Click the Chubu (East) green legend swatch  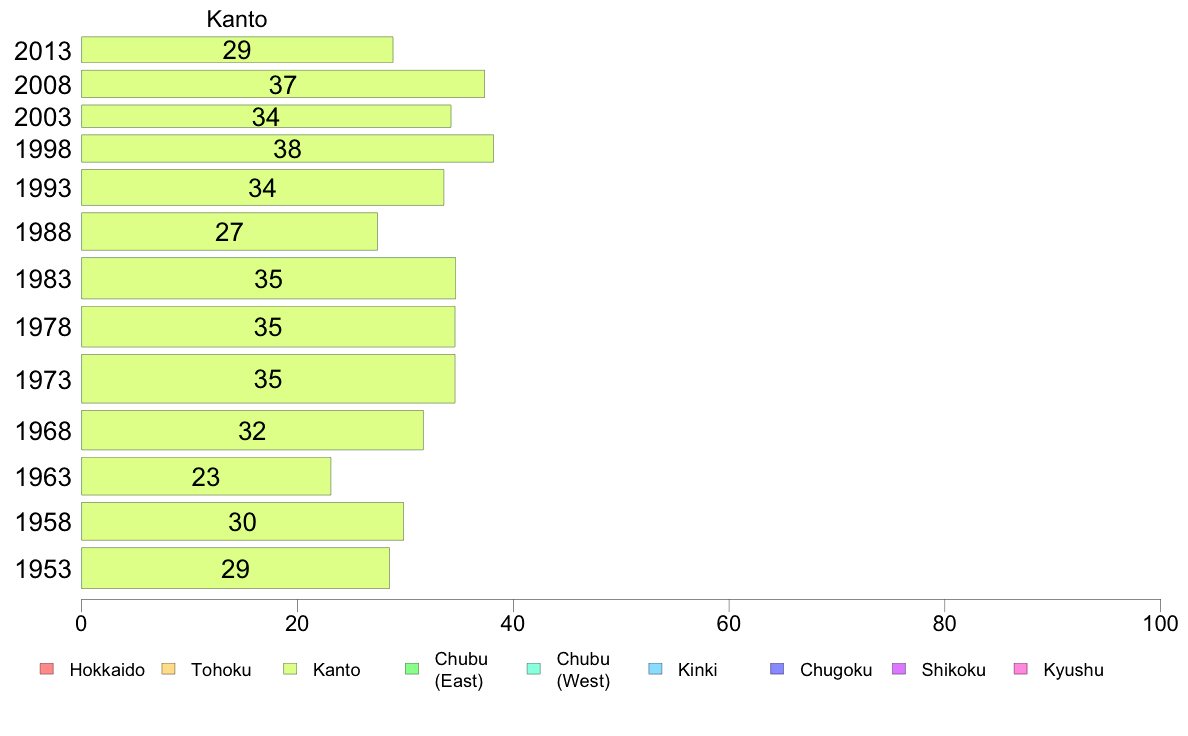click(x=412, y=669)
